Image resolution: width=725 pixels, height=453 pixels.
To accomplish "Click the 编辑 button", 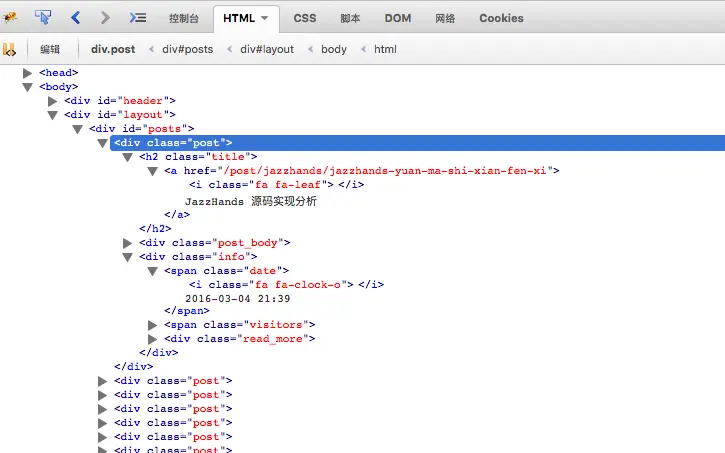I will (50, 49).
